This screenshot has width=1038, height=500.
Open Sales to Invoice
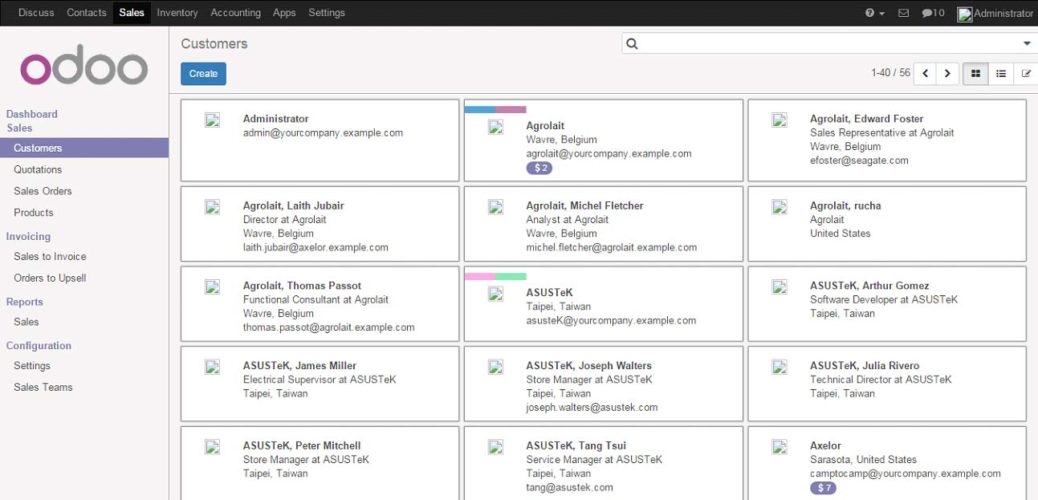50,256
